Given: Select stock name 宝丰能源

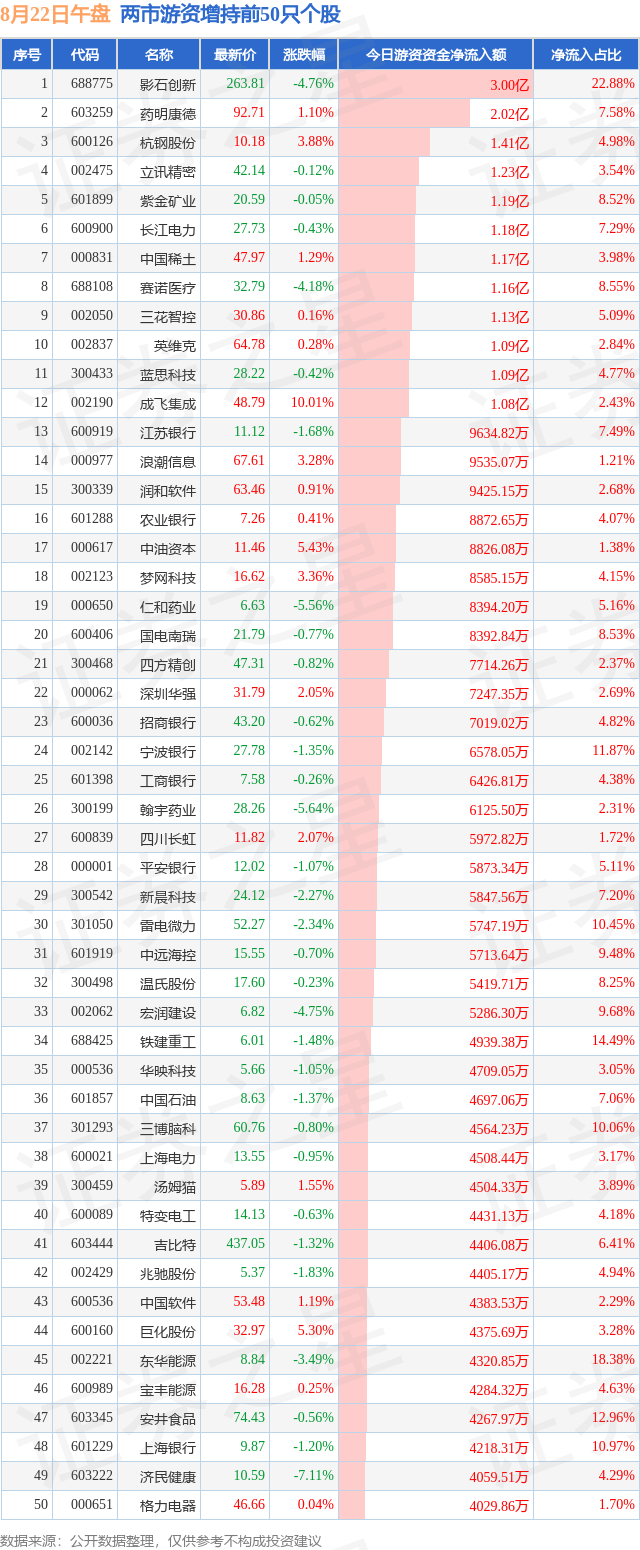Looking at the screenshot, I should (x=168, y=1390).
